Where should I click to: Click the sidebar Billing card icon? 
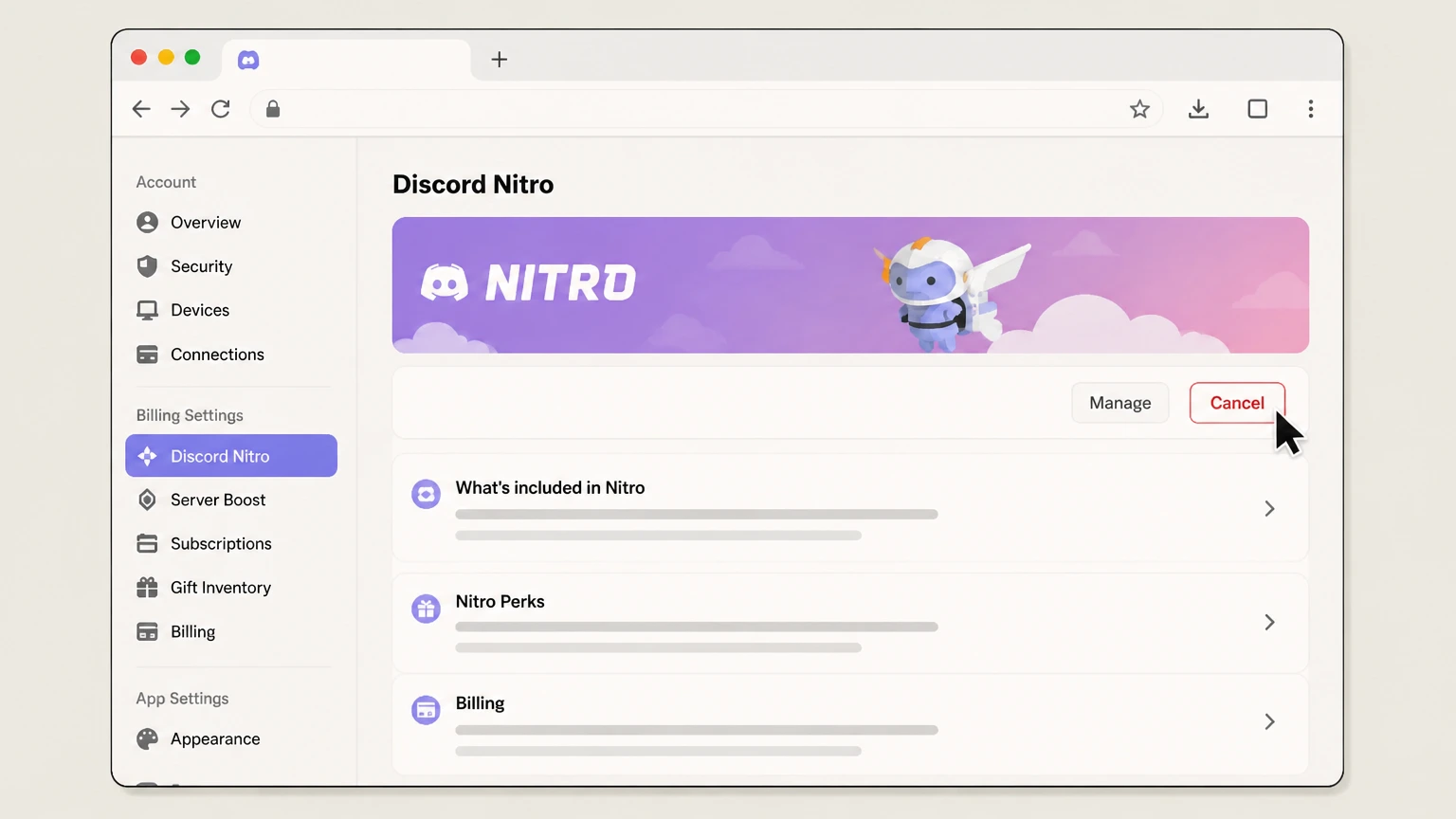[x=147, y=631]
